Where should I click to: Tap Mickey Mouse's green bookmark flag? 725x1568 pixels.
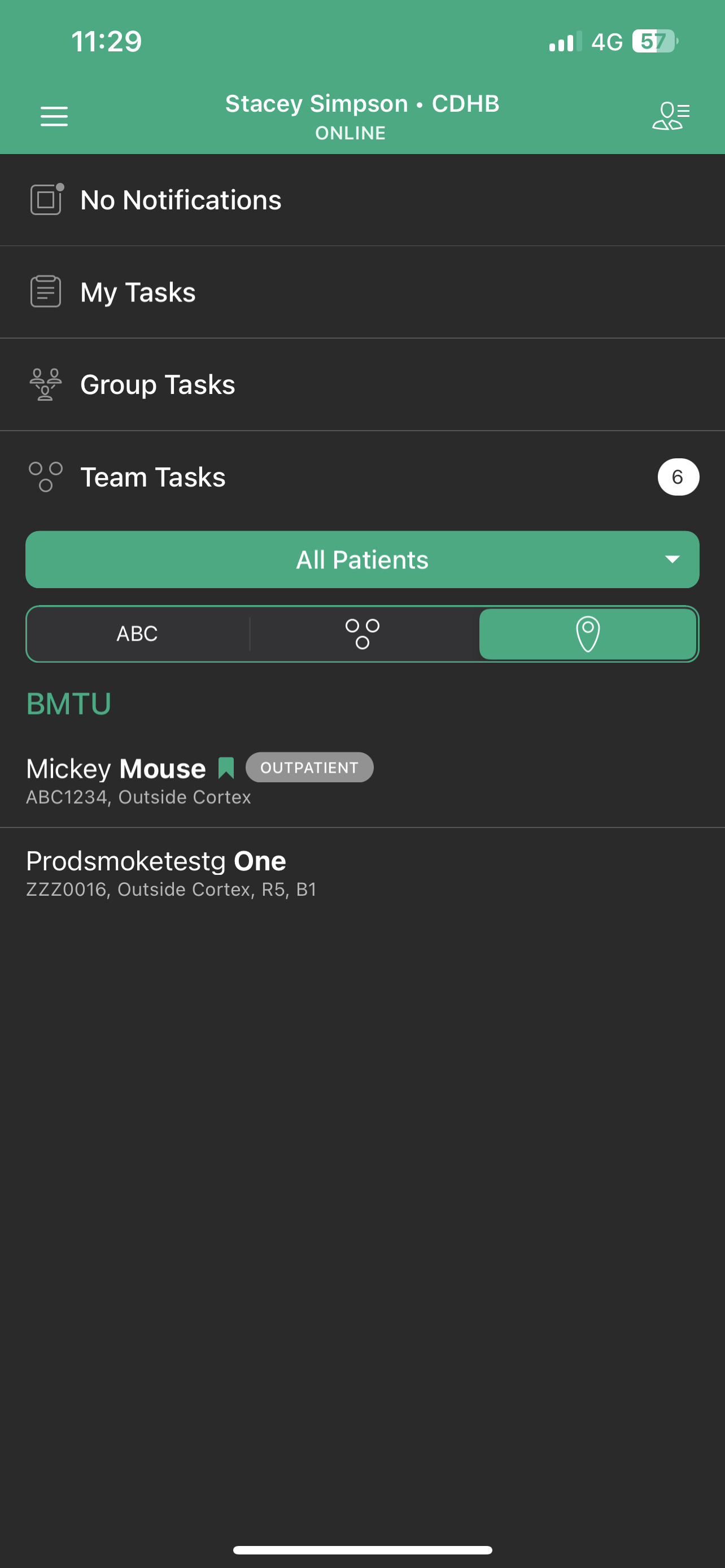(x=226, y=768)
